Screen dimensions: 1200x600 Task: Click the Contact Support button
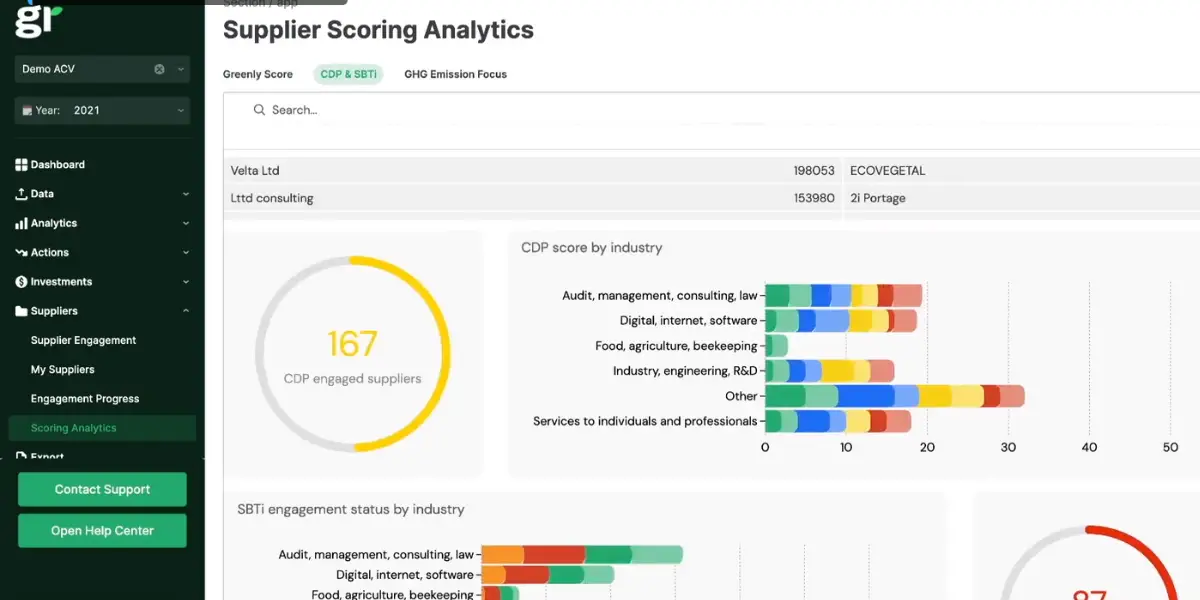pos(102,490)
